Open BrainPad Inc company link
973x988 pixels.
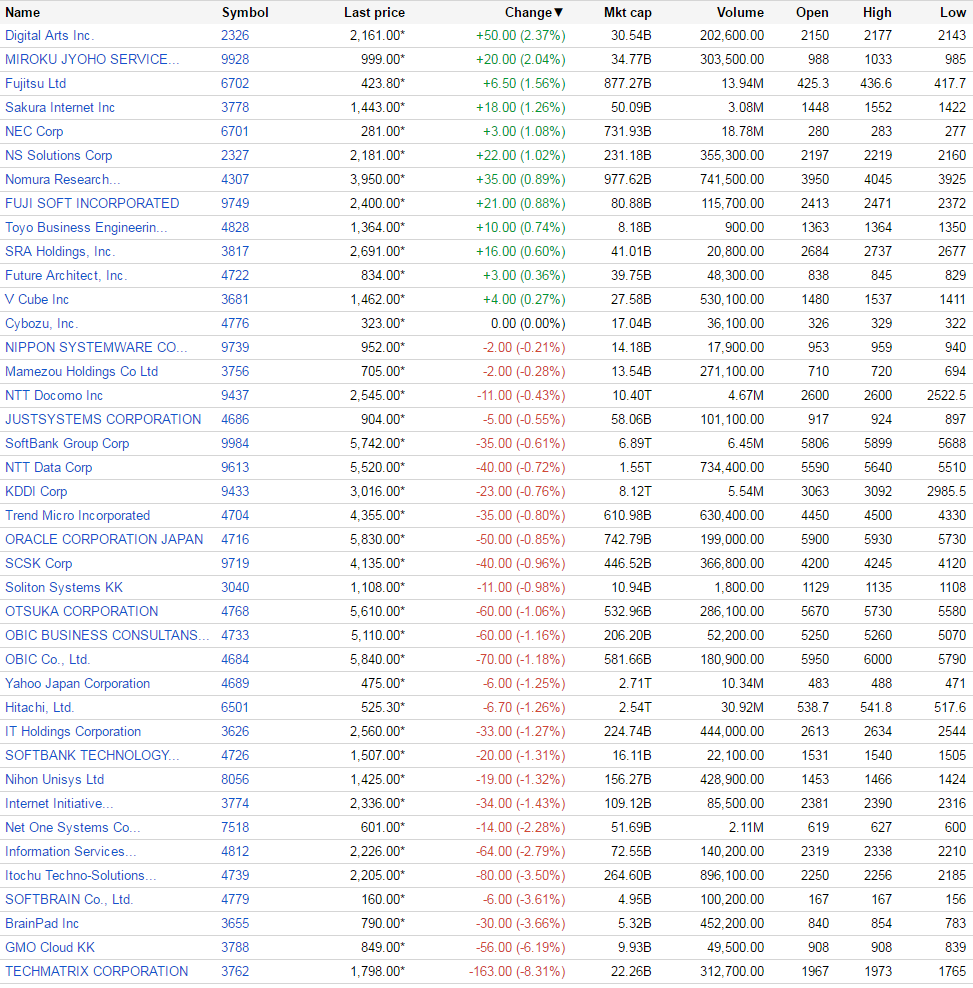click(42, 922)
